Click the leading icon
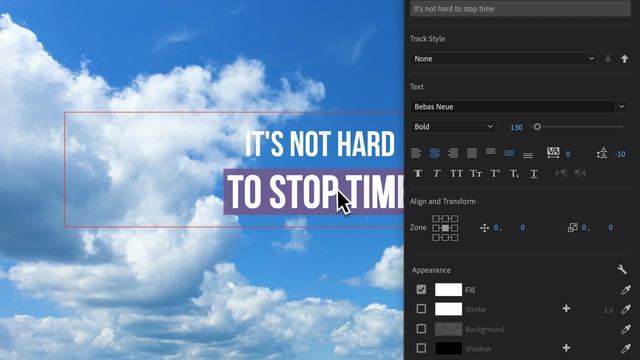Screen dimensions: 640x360 click(x=602, y=153)
